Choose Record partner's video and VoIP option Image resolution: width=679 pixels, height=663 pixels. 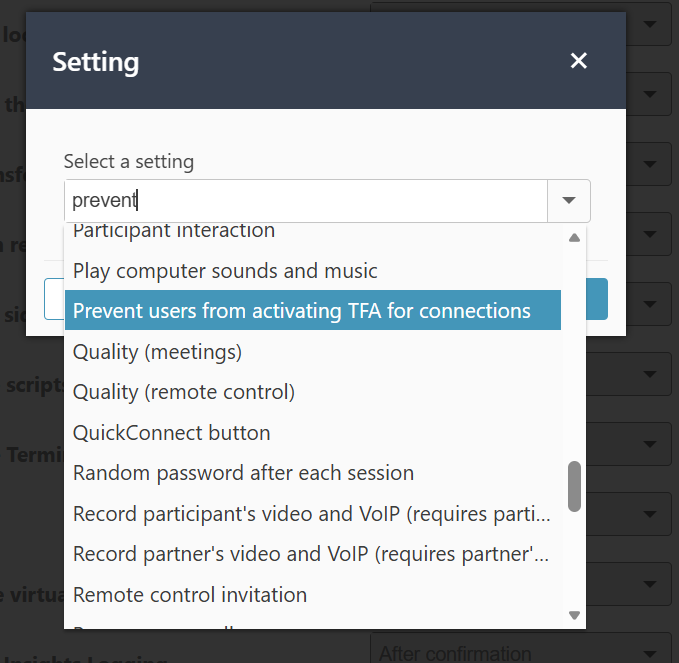click(312, 554)
